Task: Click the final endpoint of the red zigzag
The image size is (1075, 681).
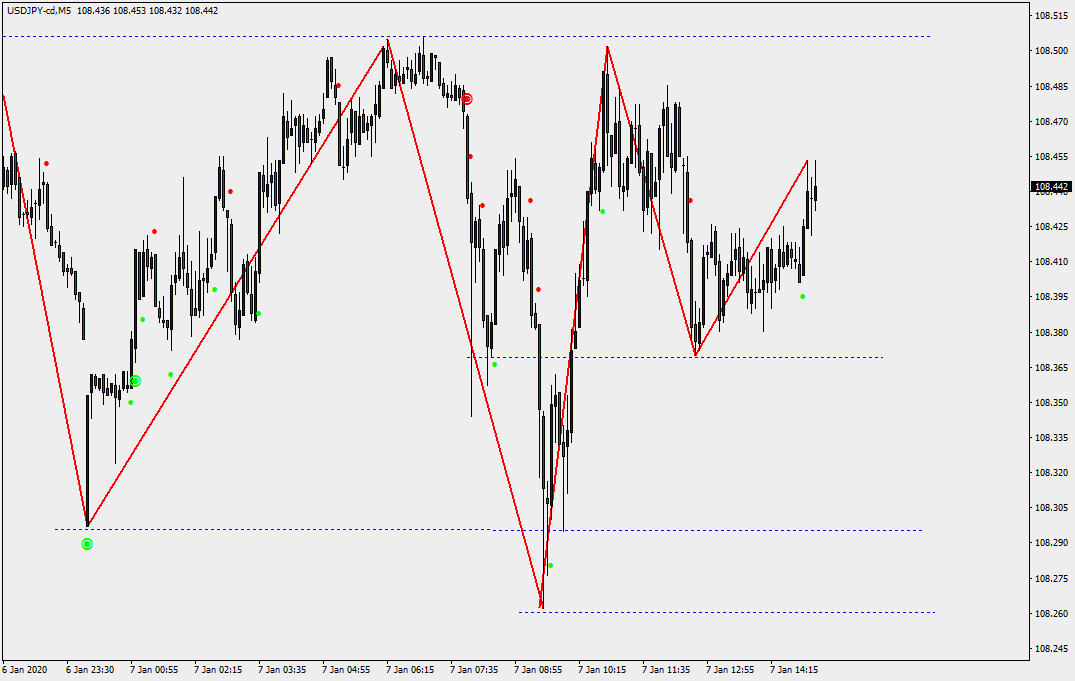Action: point(807,160)
